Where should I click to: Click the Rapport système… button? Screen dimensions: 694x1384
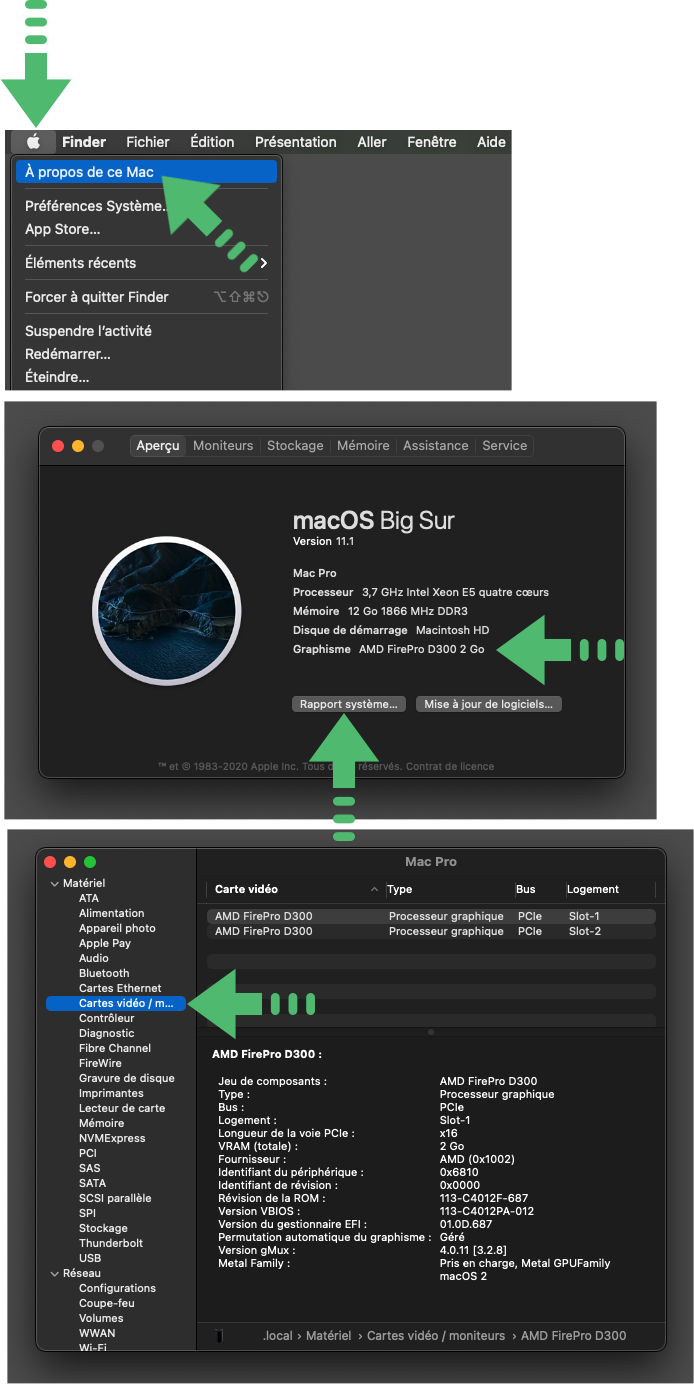pyautogui.click(x=349, y=704)
